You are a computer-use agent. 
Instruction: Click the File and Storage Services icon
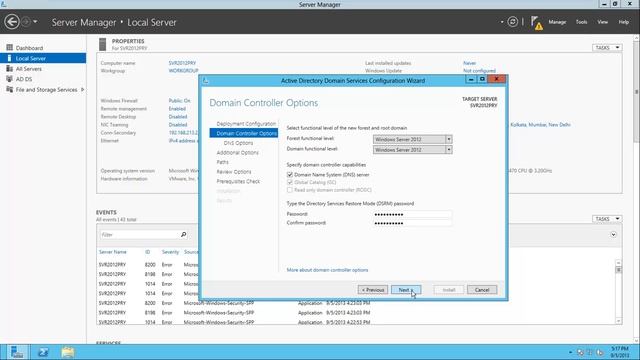[9, 89]
